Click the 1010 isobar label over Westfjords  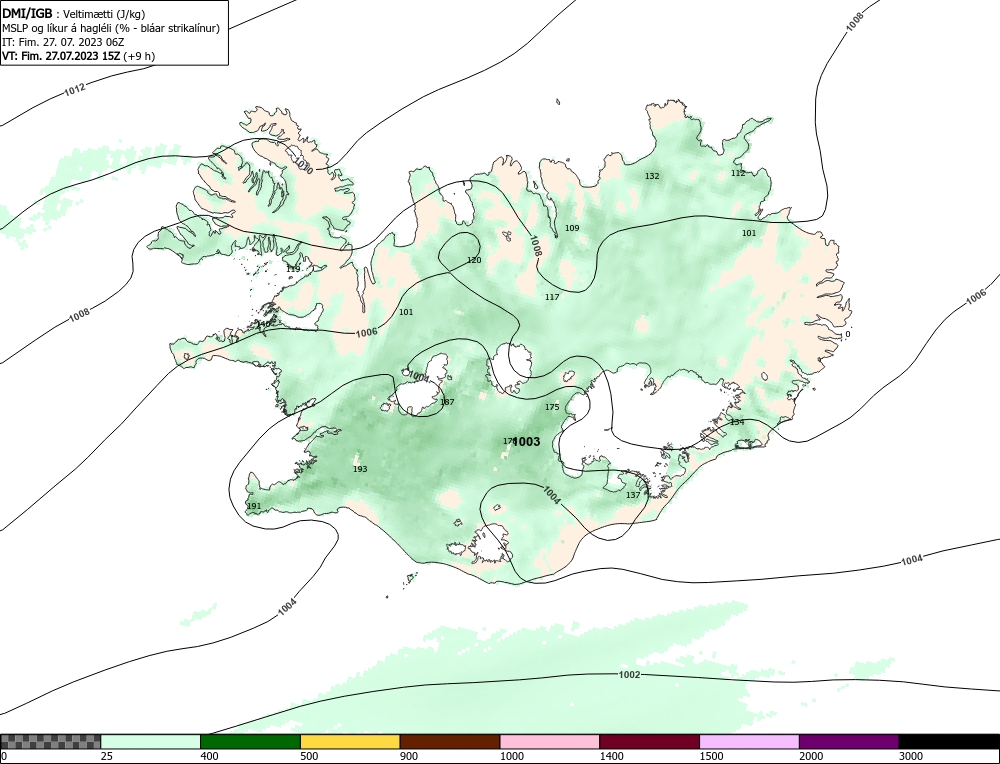click(302, 165)
